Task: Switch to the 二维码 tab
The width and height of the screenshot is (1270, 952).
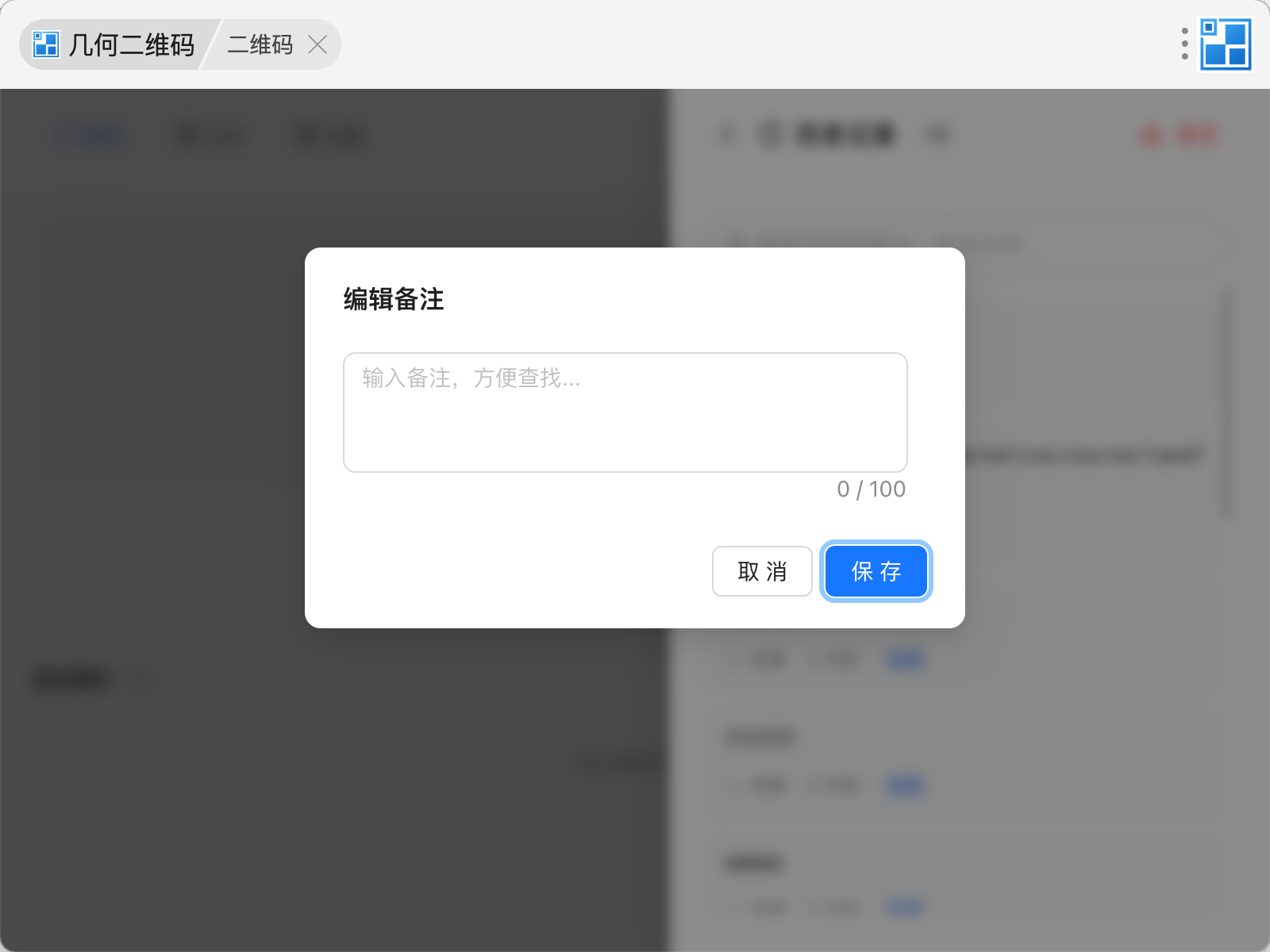Action: point(260,44)
